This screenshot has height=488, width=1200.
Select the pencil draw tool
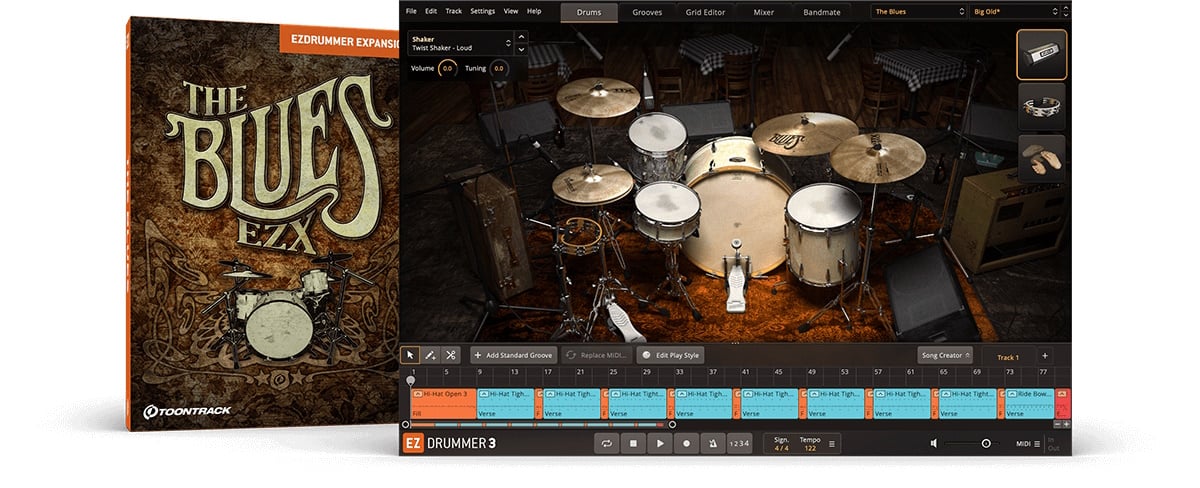pos(431,355)
